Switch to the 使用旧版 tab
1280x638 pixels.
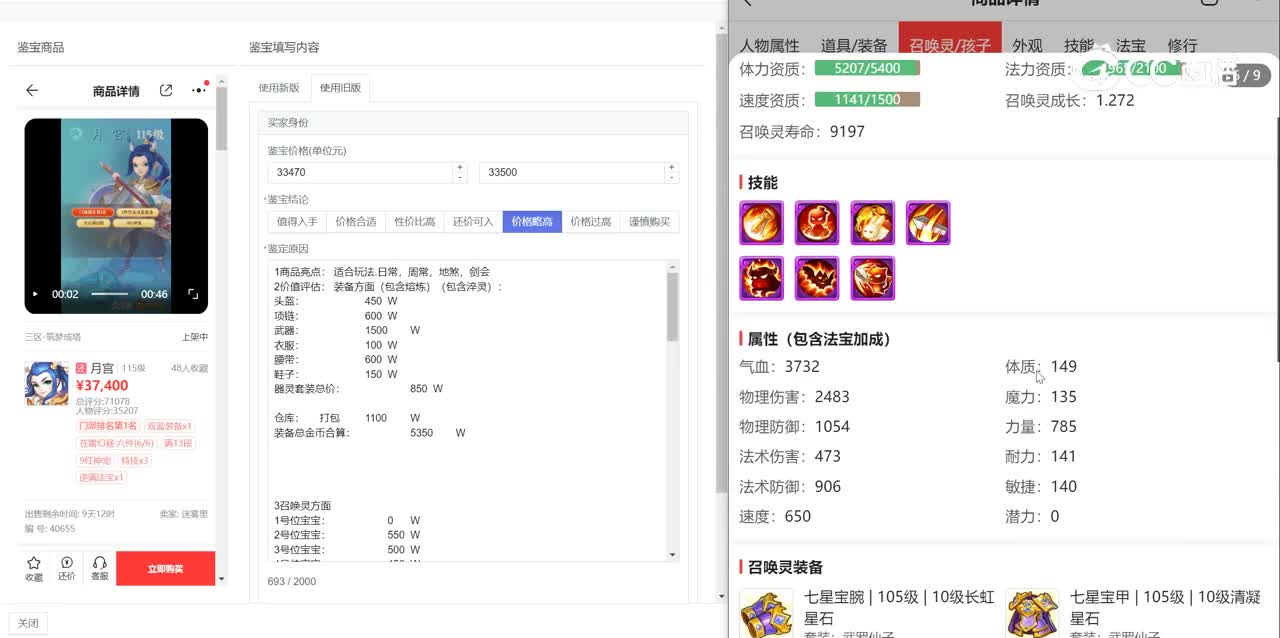click(x=340, y=88)
